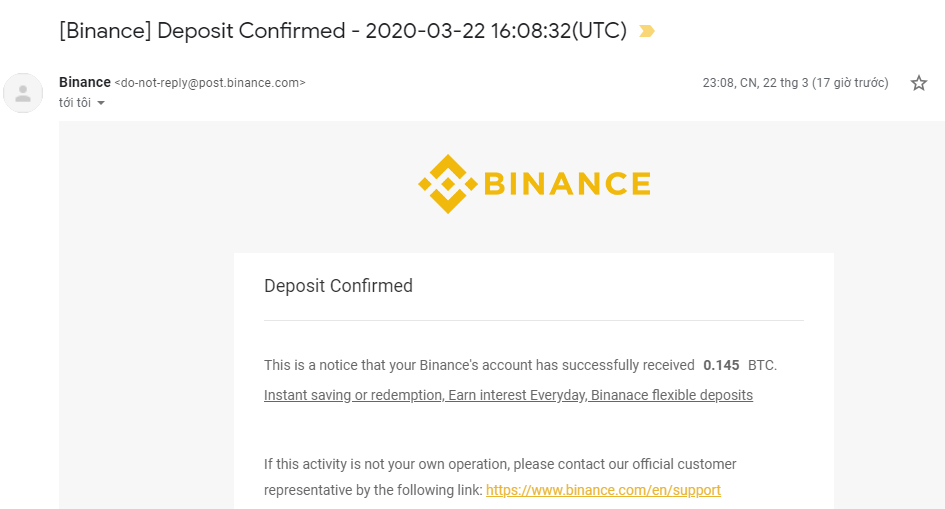This screenshot has width=945, height=509.
Task: Expand recipient details arrow next to 'tới tôi'
Action: click(x=101, y=103)
